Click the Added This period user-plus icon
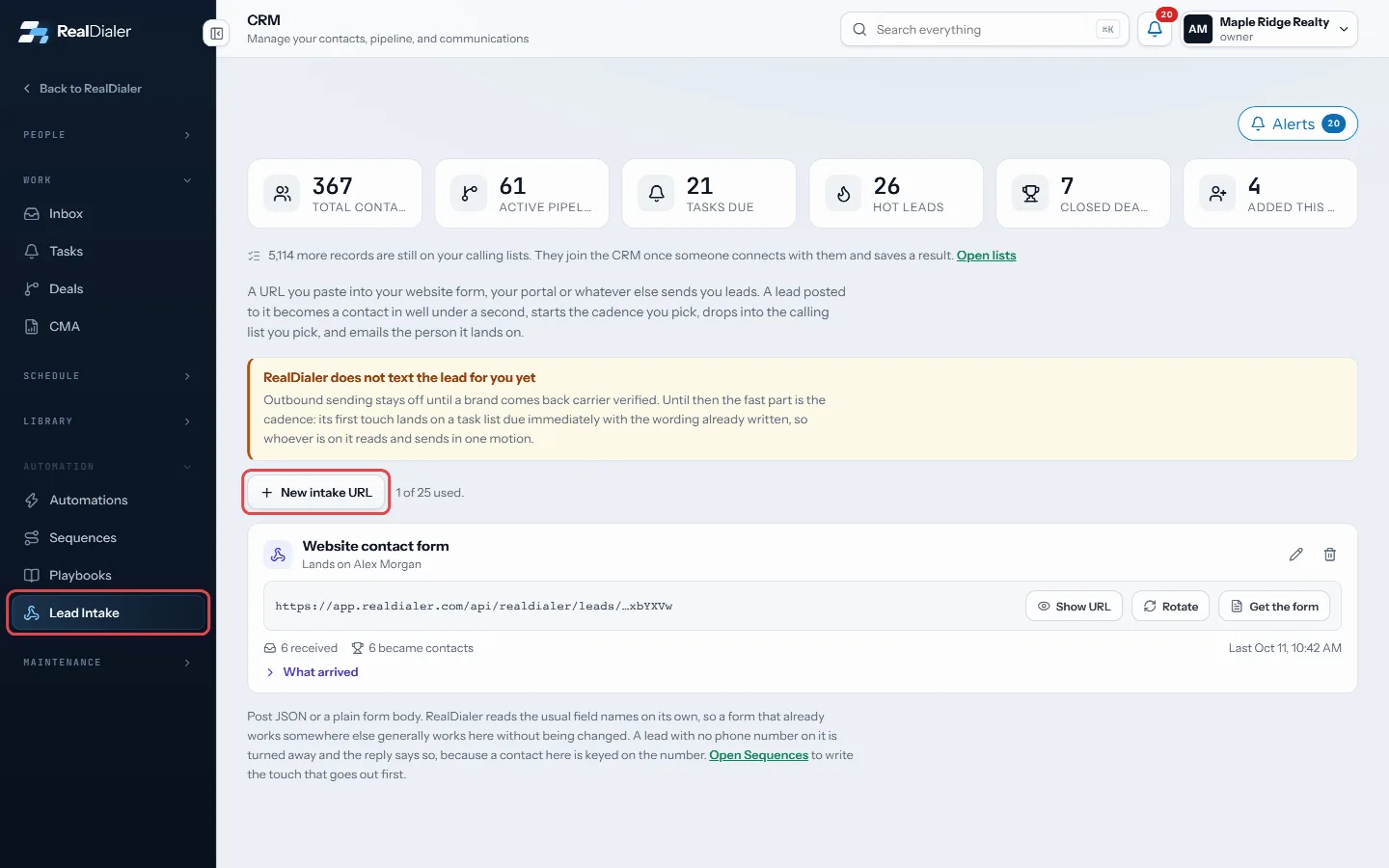 pos(1217,194)
